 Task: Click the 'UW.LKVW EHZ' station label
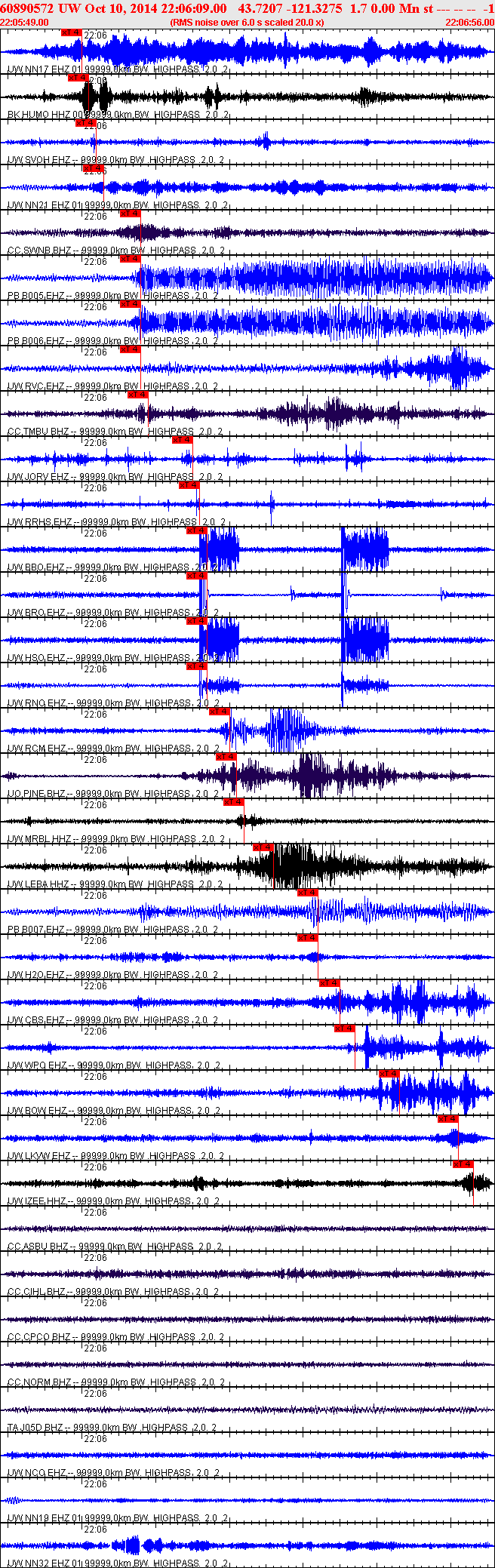click(39, 1156)
